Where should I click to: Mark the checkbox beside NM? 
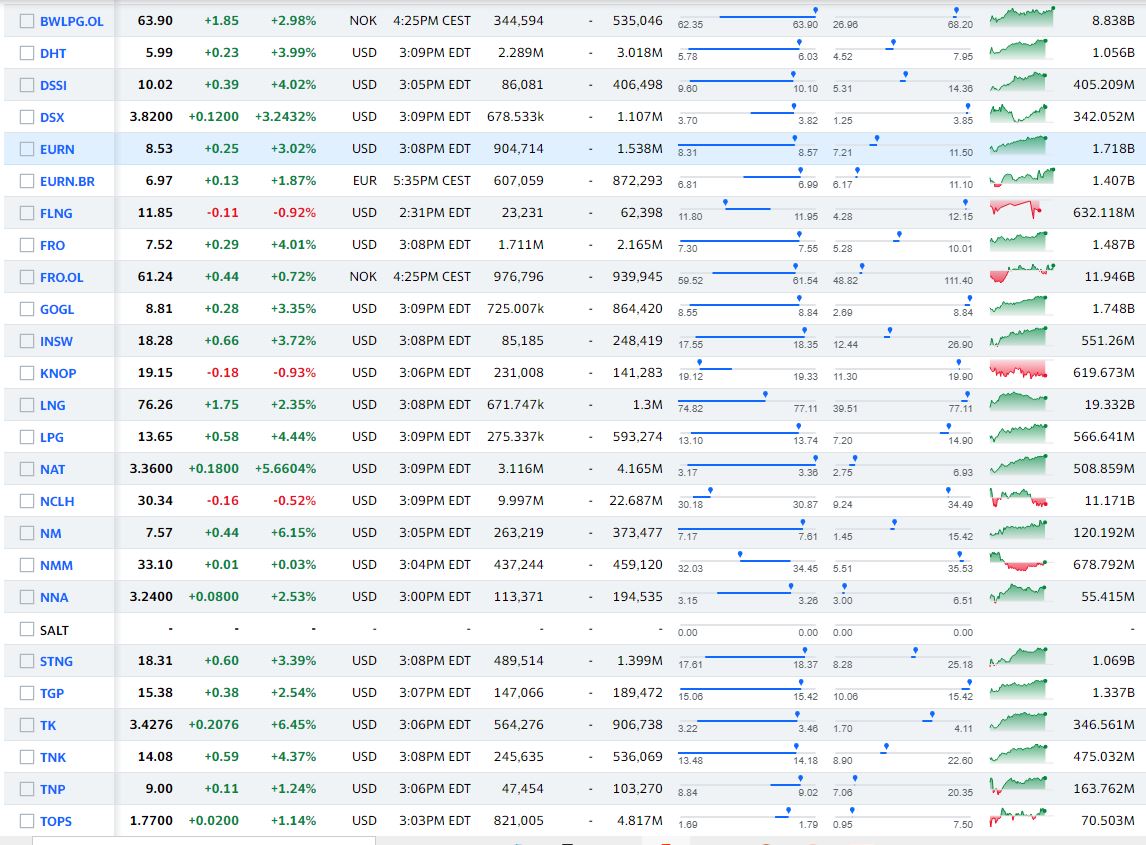tap(27, 533)
